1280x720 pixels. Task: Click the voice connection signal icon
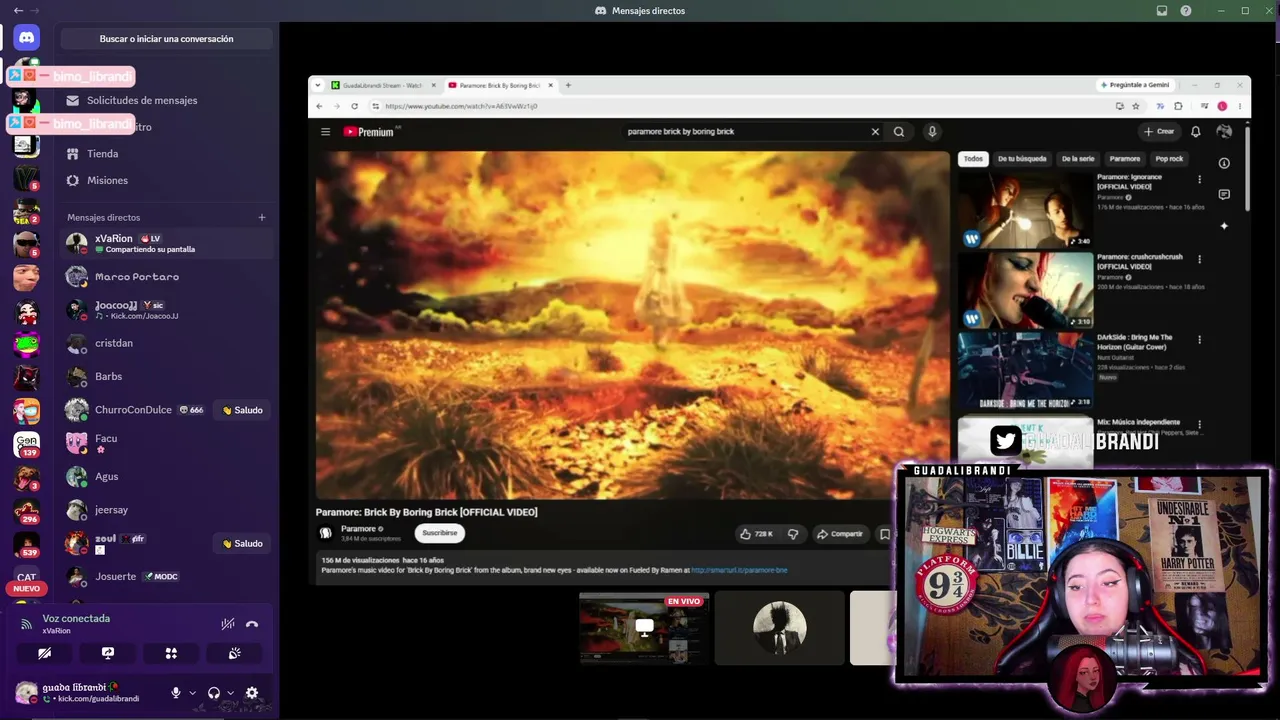[x=27, y=624]
